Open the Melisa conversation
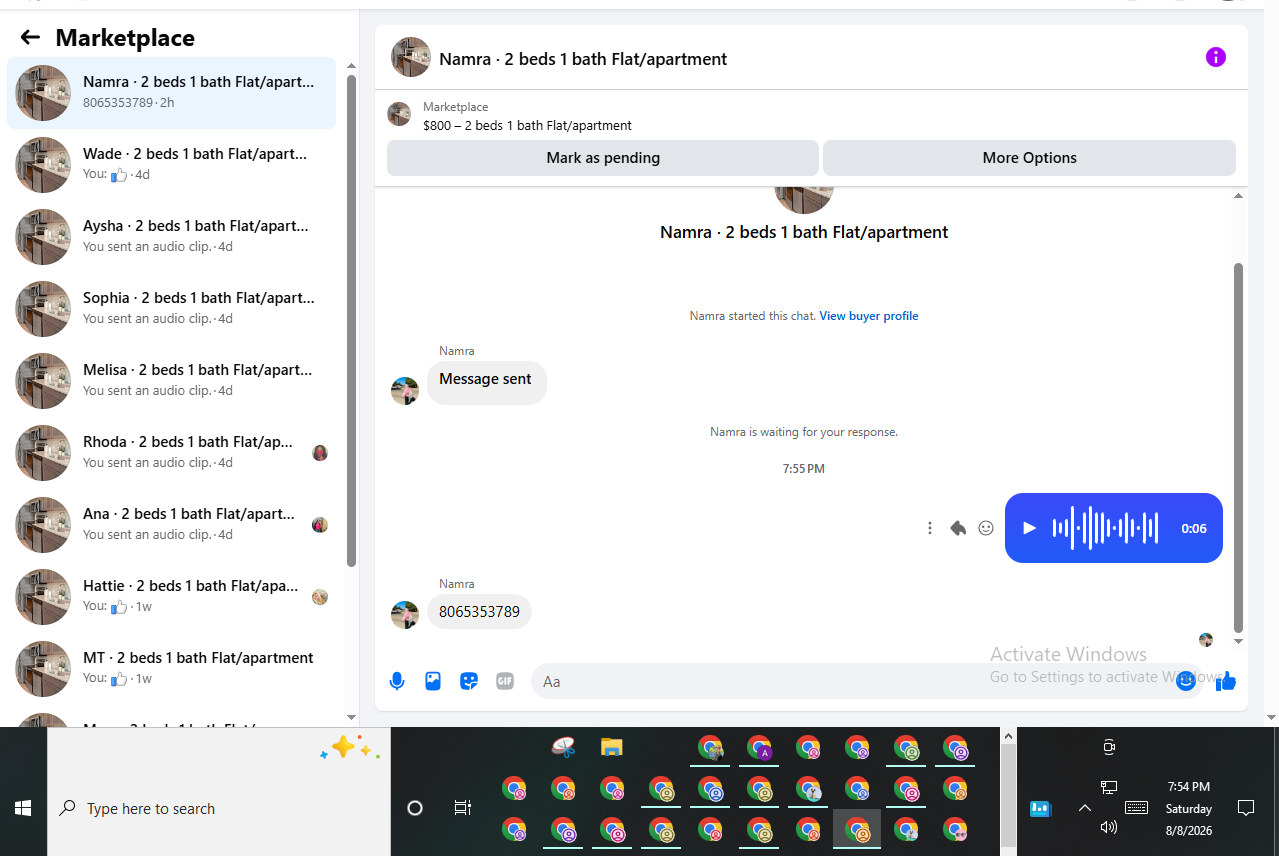The width and height of the screenshot is (1279, 856). click(171, 381)
